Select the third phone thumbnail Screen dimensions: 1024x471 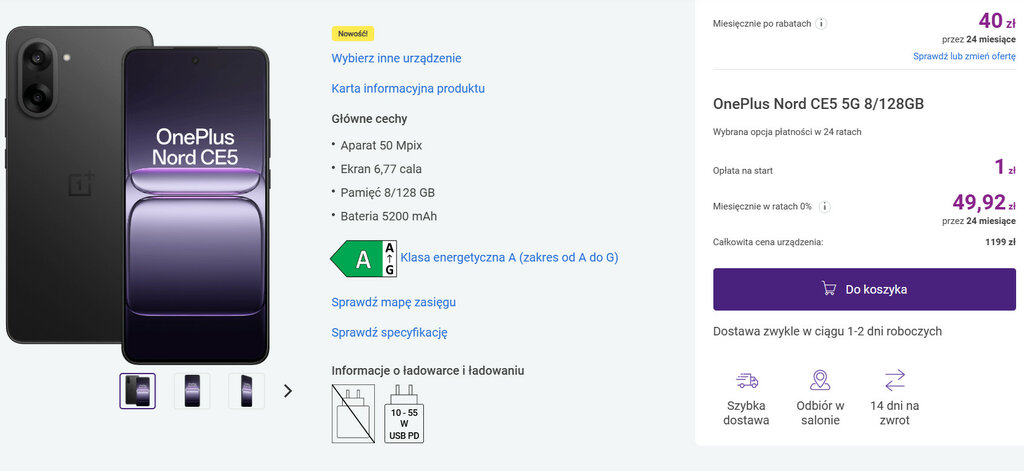click(x=246, y=391)
